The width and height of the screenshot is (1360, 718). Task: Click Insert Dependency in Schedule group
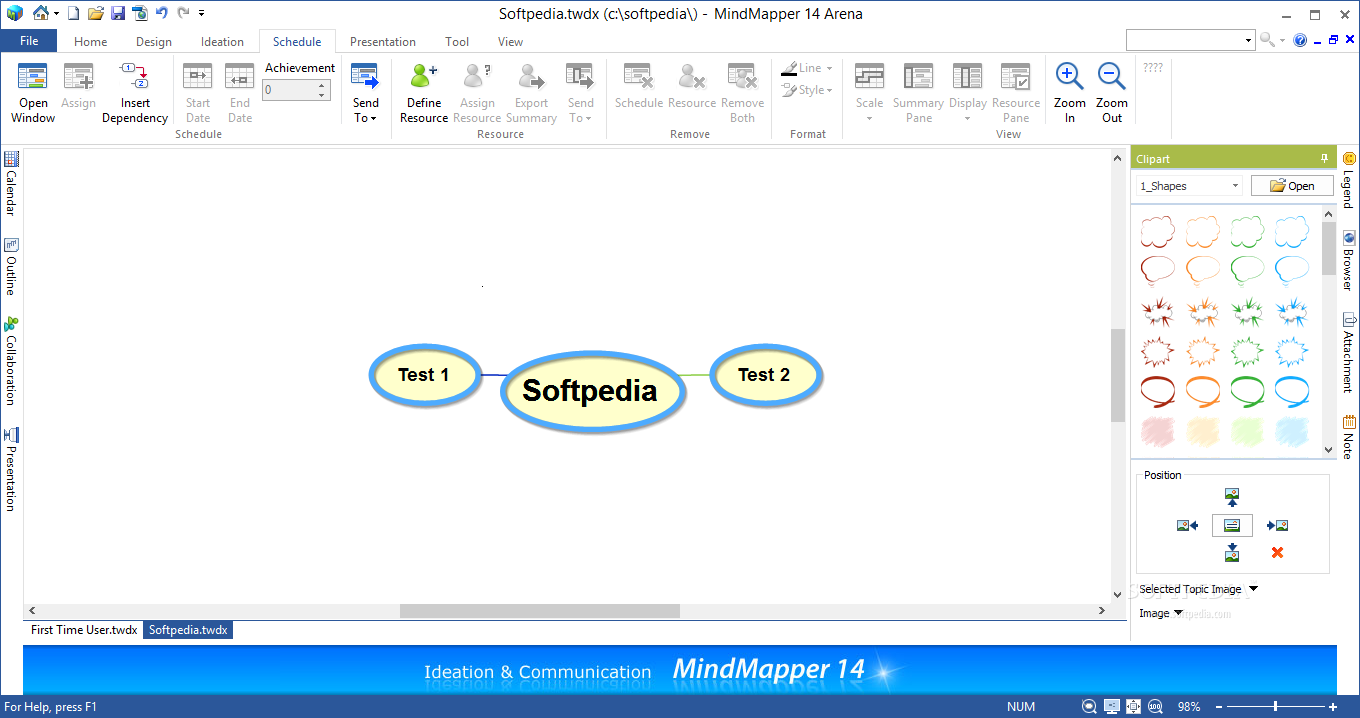tap(135, 93)
